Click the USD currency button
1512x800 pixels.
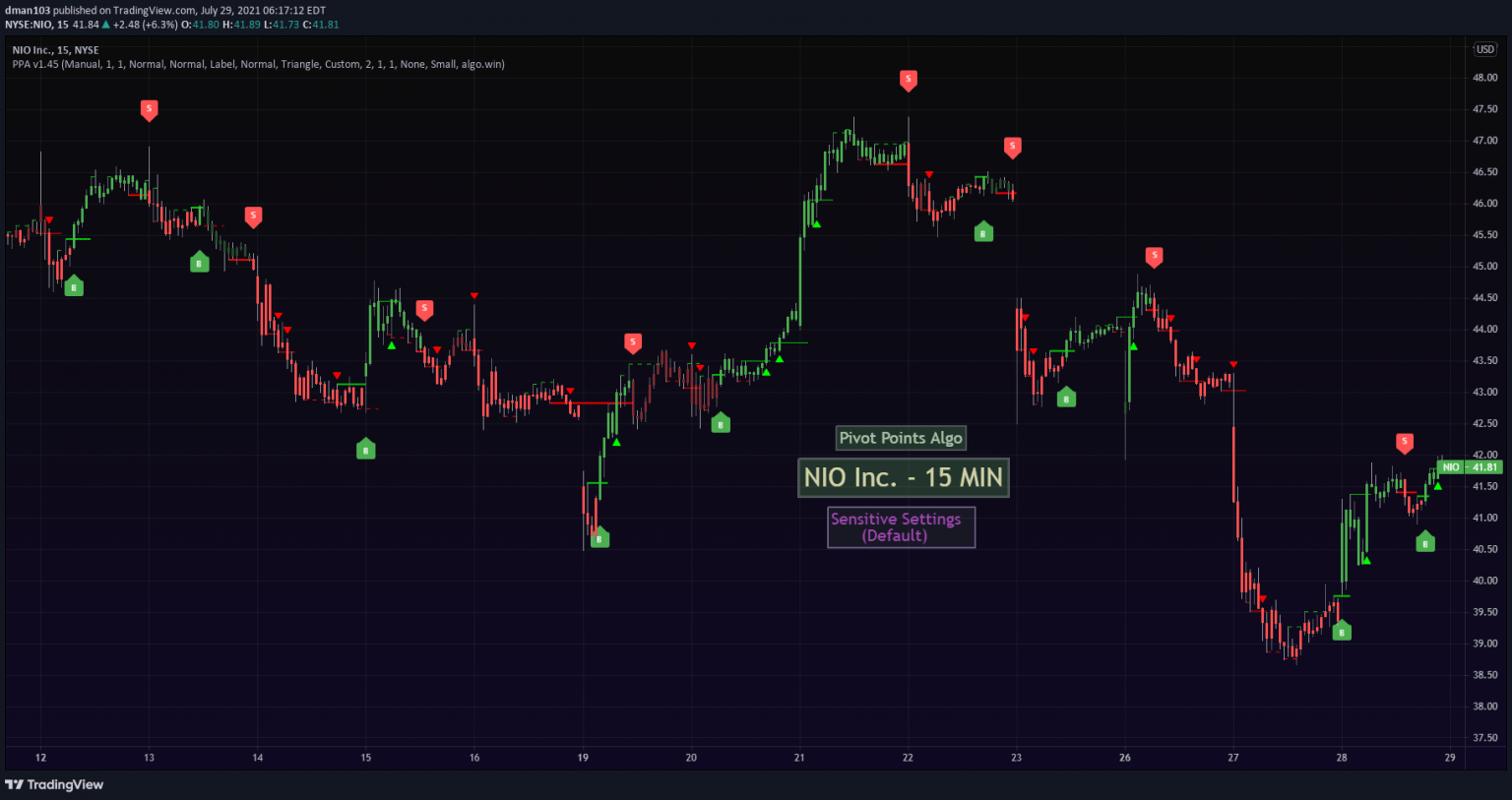(x=1484, y=49)
